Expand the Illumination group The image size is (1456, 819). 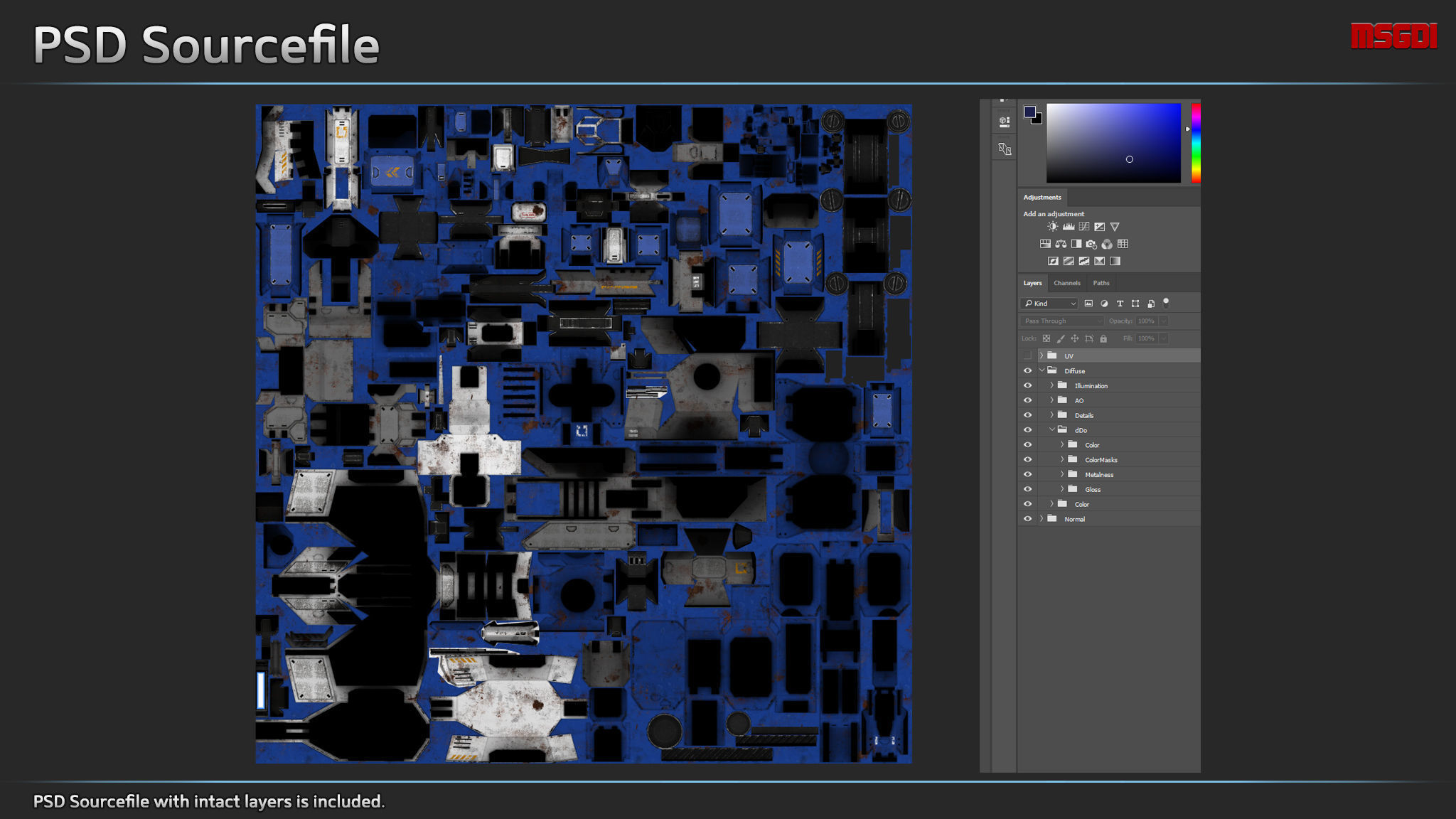point(1052,385)
